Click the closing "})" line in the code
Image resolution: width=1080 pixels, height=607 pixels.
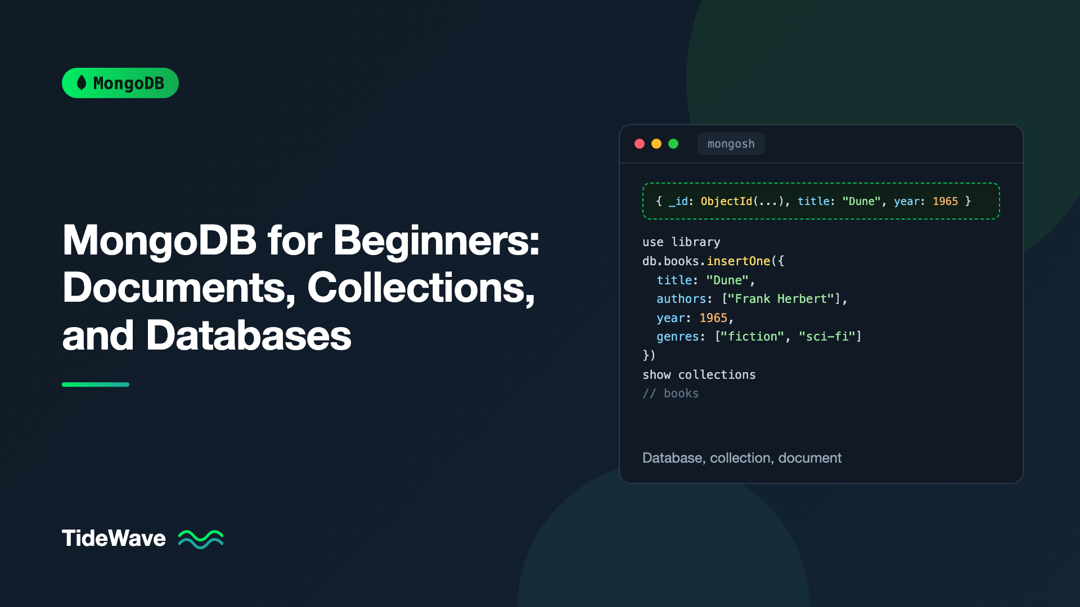pyautogui.click(x=649, y=356)
